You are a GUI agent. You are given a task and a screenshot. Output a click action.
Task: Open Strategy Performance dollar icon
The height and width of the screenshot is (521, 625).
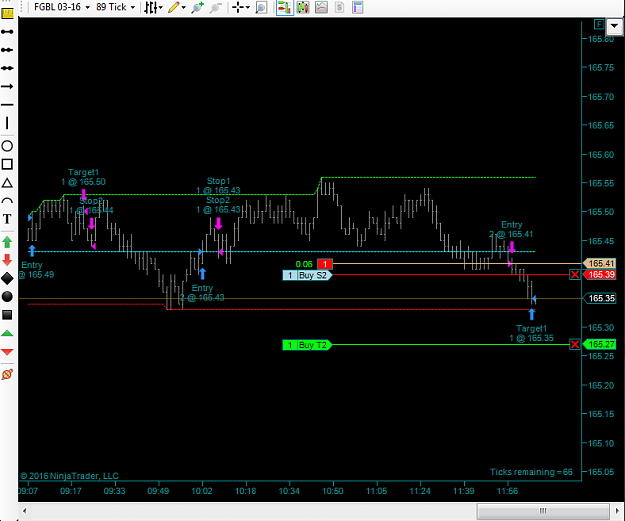point(340,7)
